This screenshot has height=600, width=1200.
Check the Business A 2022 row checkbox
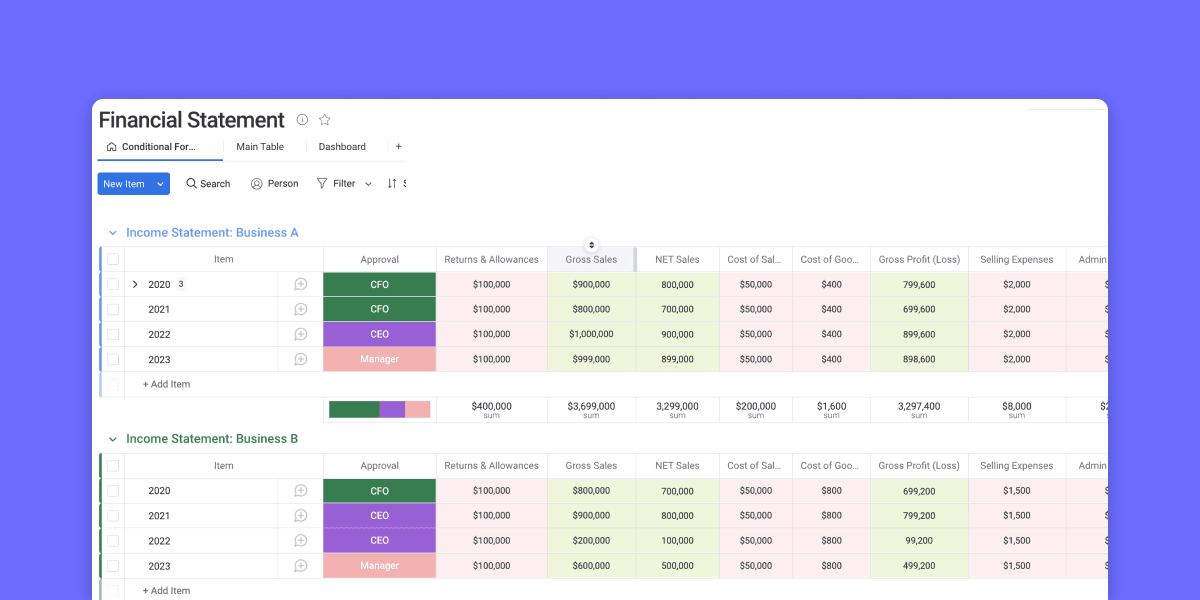pos(113,334)
